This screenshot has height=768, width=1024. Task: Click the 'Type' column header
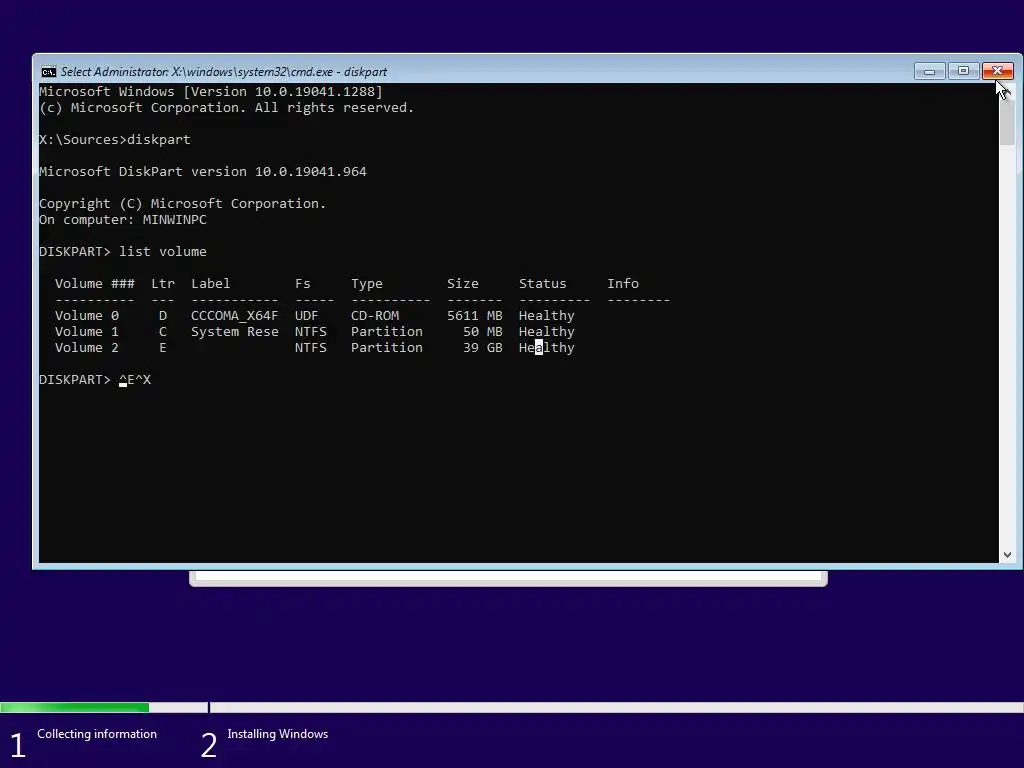click(x=366, y=283)
